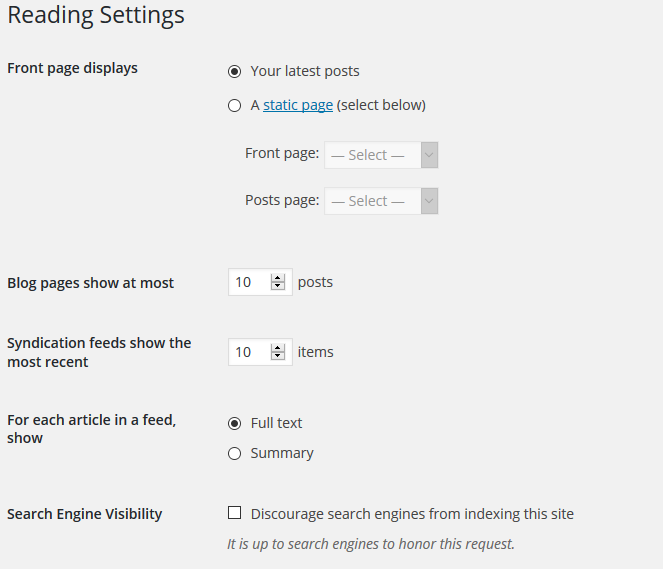Open the Posts page select dropdown
Viewport: 663px width, 569px height.
click(x=381, y=201)
